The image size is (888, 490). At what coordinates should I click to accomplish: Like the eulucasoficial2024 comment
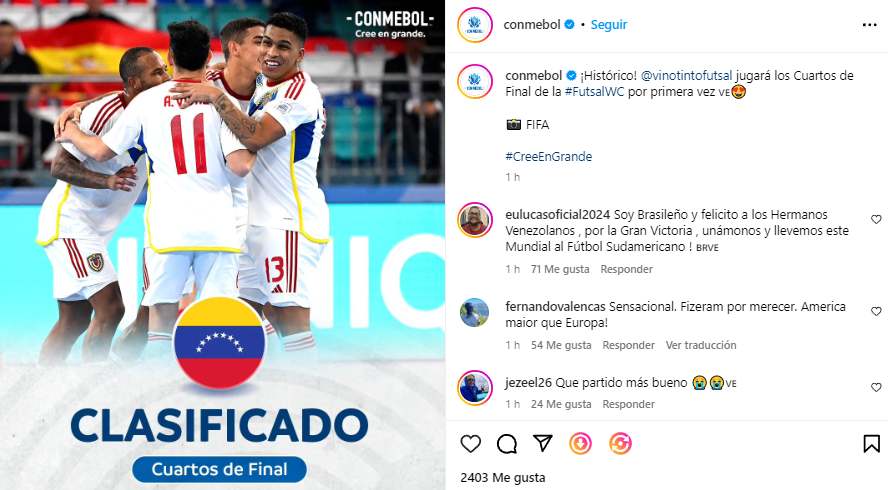pyautogui.click(x=876, y=219)
